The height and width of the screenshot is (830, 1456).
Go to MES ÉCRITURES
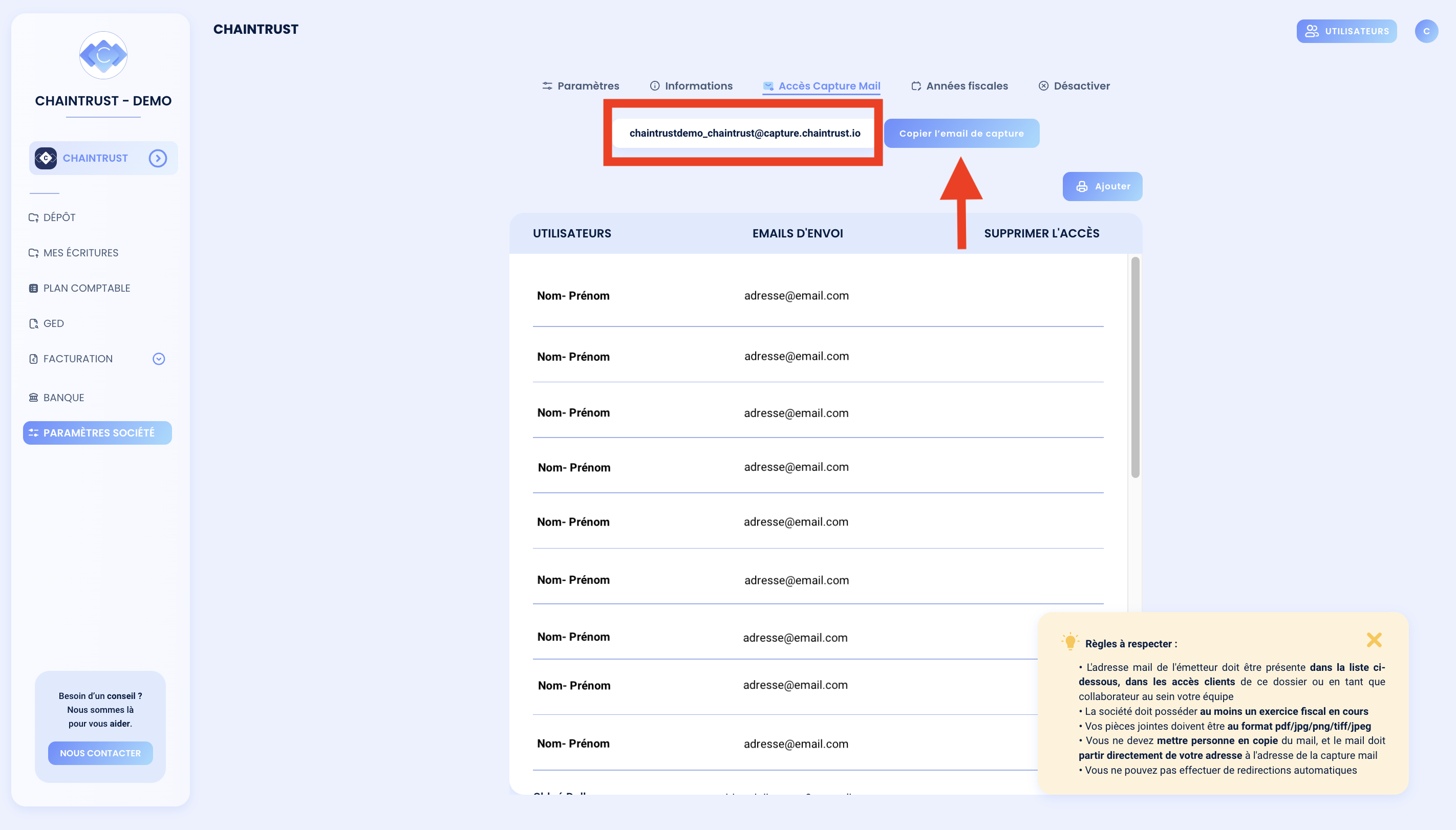click(74, 253)
